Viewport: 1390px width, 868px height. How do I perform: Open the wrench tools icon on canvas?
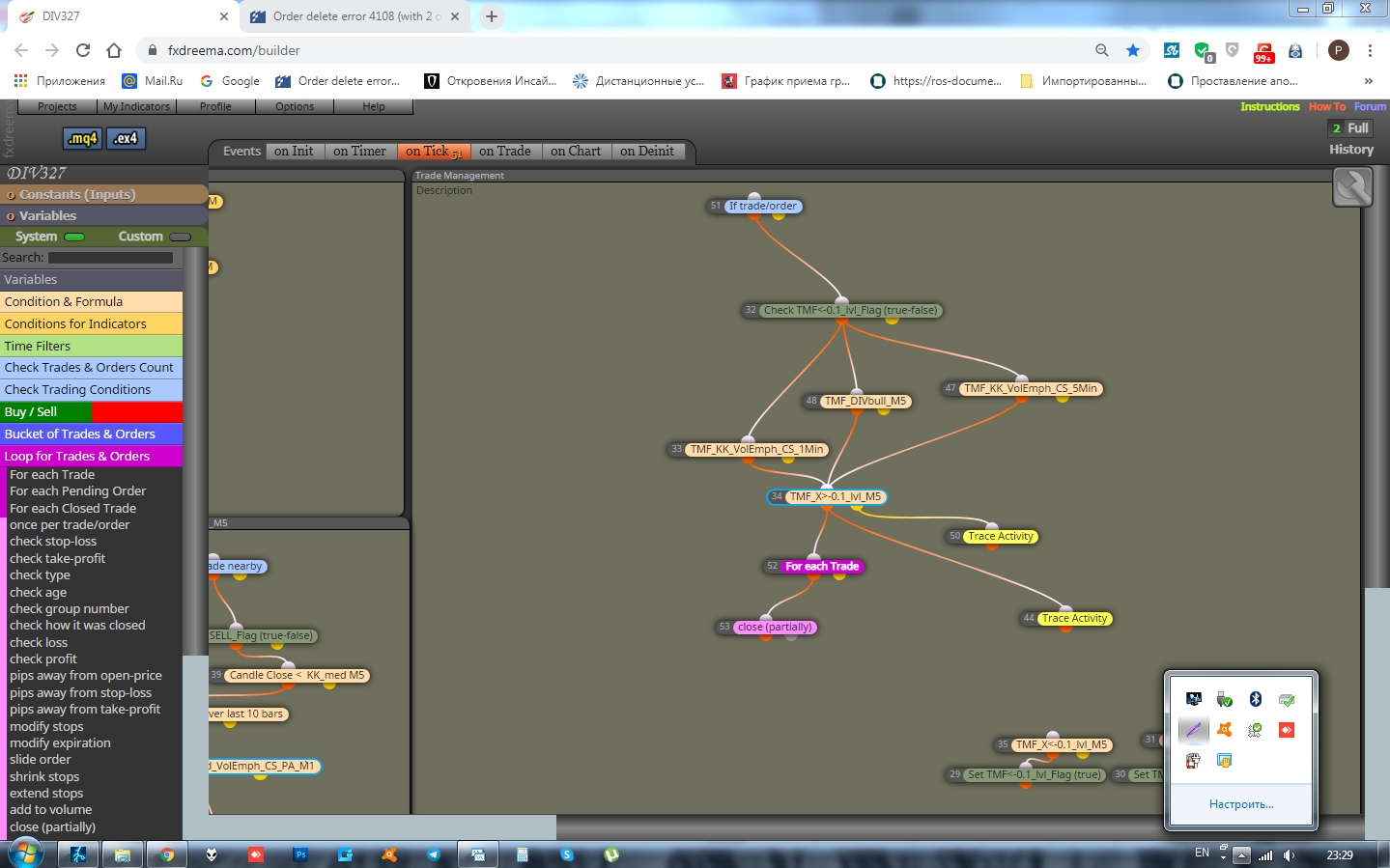1352,187
